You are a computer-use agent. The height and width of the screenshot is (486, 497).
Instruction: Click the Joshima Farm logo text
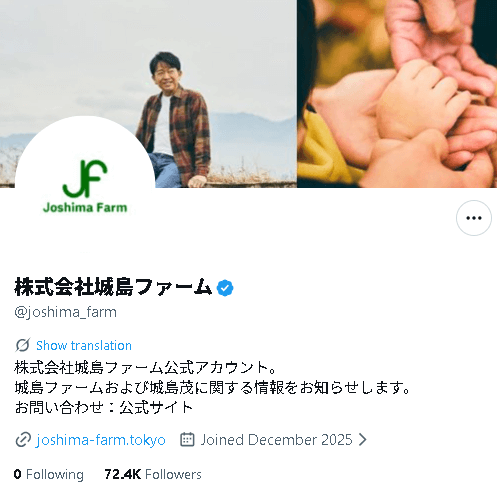coord(85,208)
